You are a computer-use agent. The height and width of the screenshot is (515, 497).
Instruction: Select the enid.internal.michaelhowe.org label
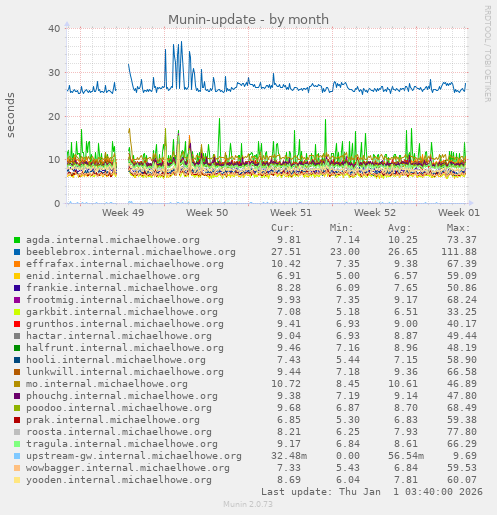[113, 276]
